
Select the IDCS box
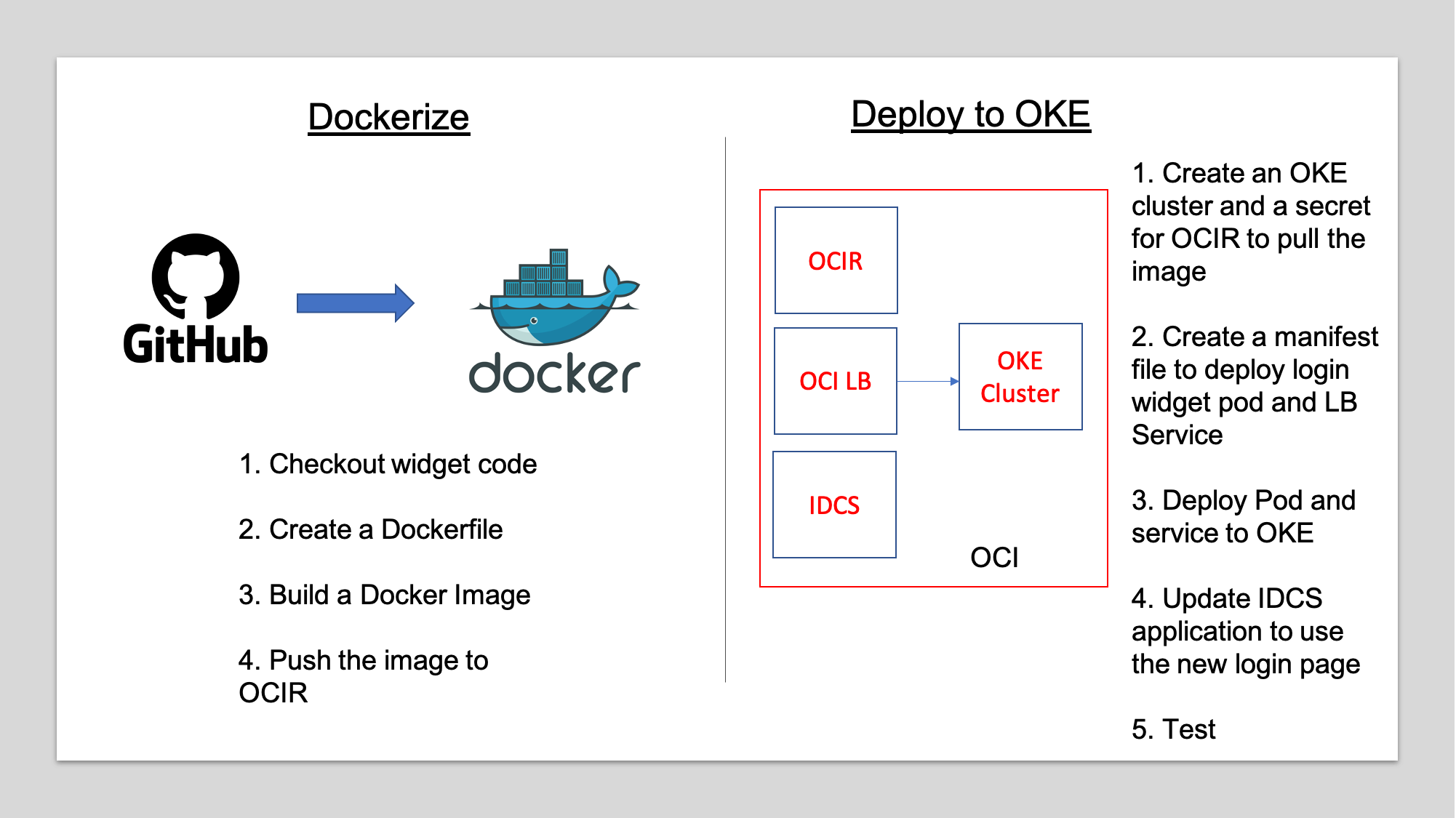point(834,505)
